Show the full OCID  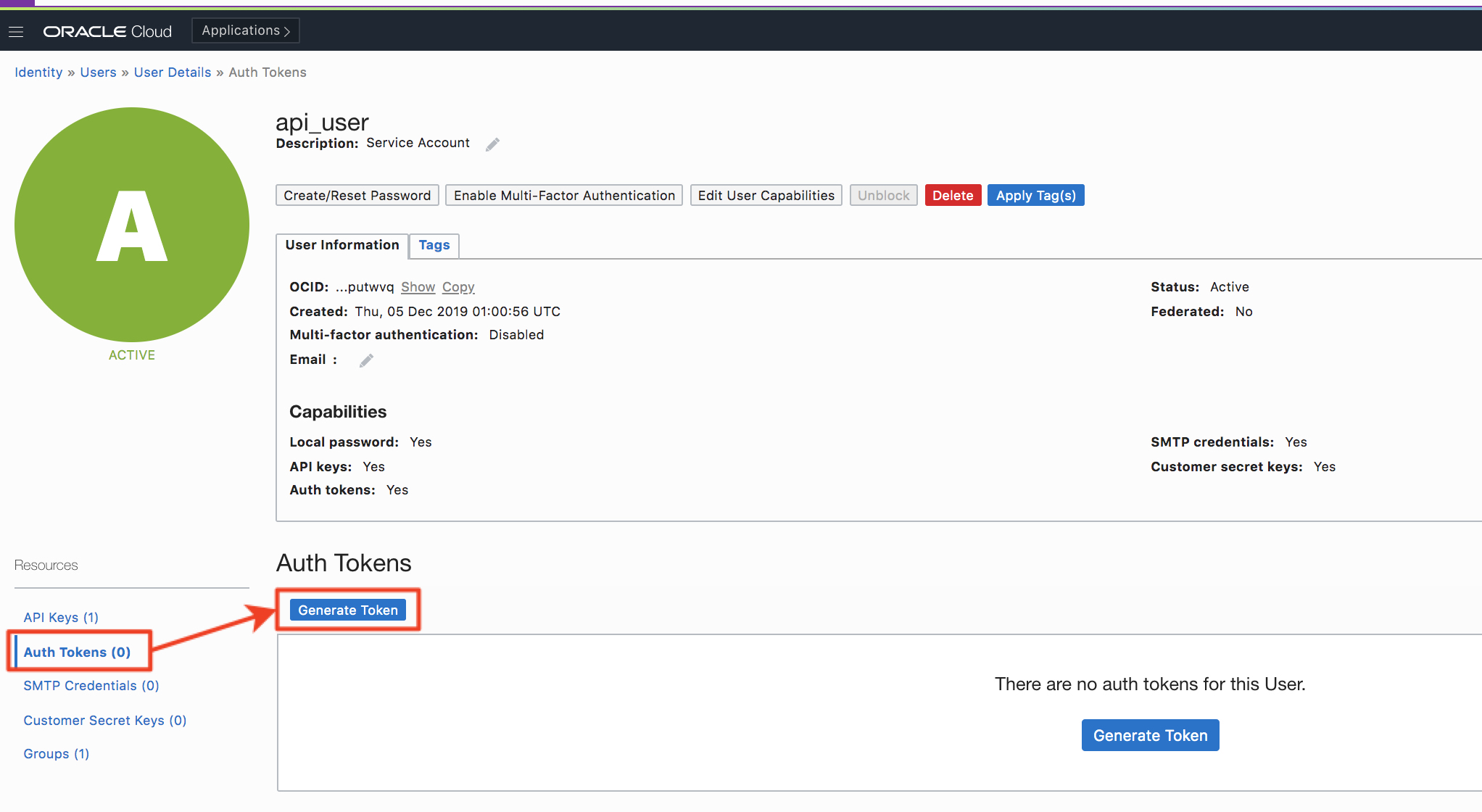coord(418,287)
